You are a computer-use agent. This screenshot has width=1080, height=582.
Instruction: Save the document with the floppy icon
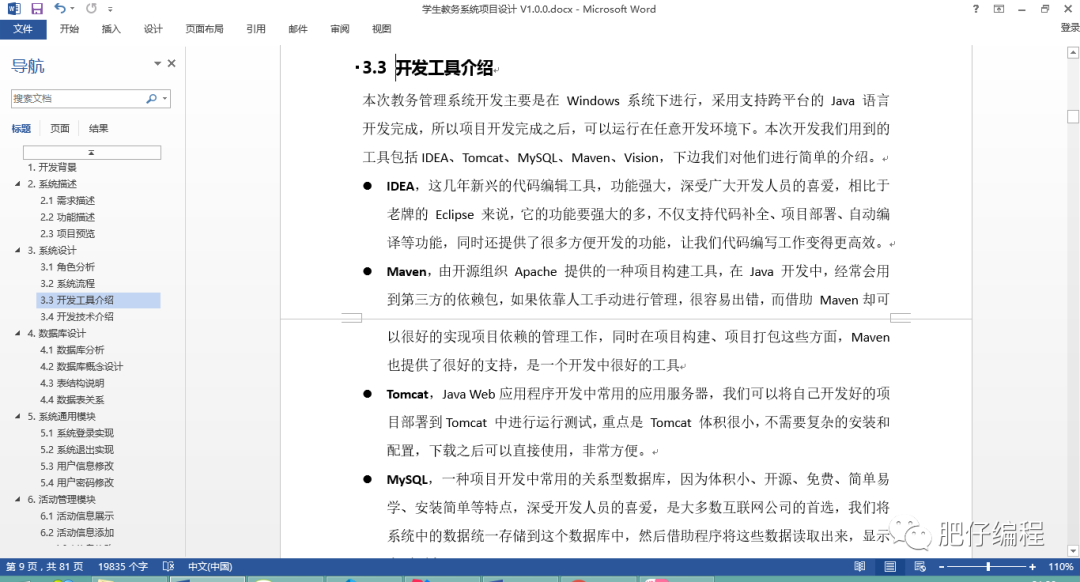point(37,9)
